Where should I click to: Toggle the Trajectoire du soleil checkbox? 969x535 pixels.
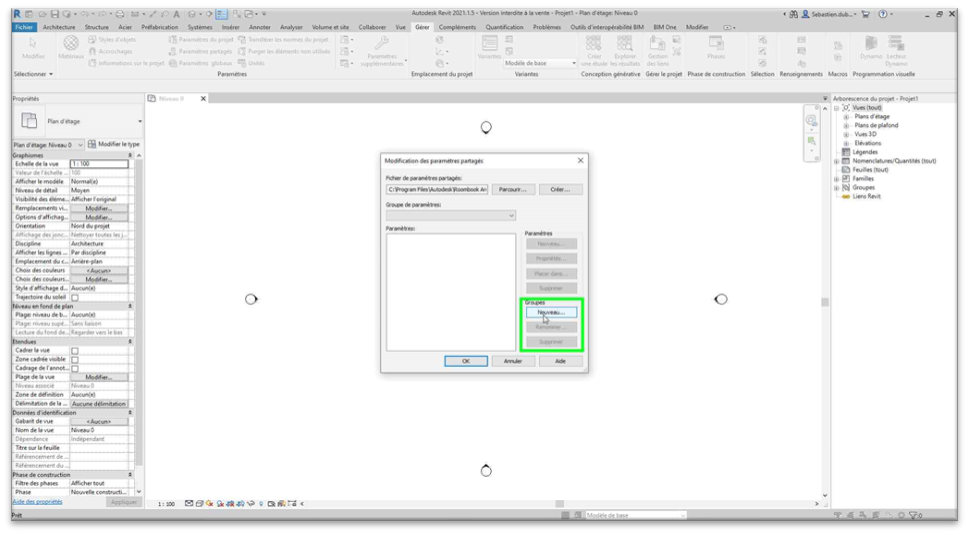[x=75, y=297]
